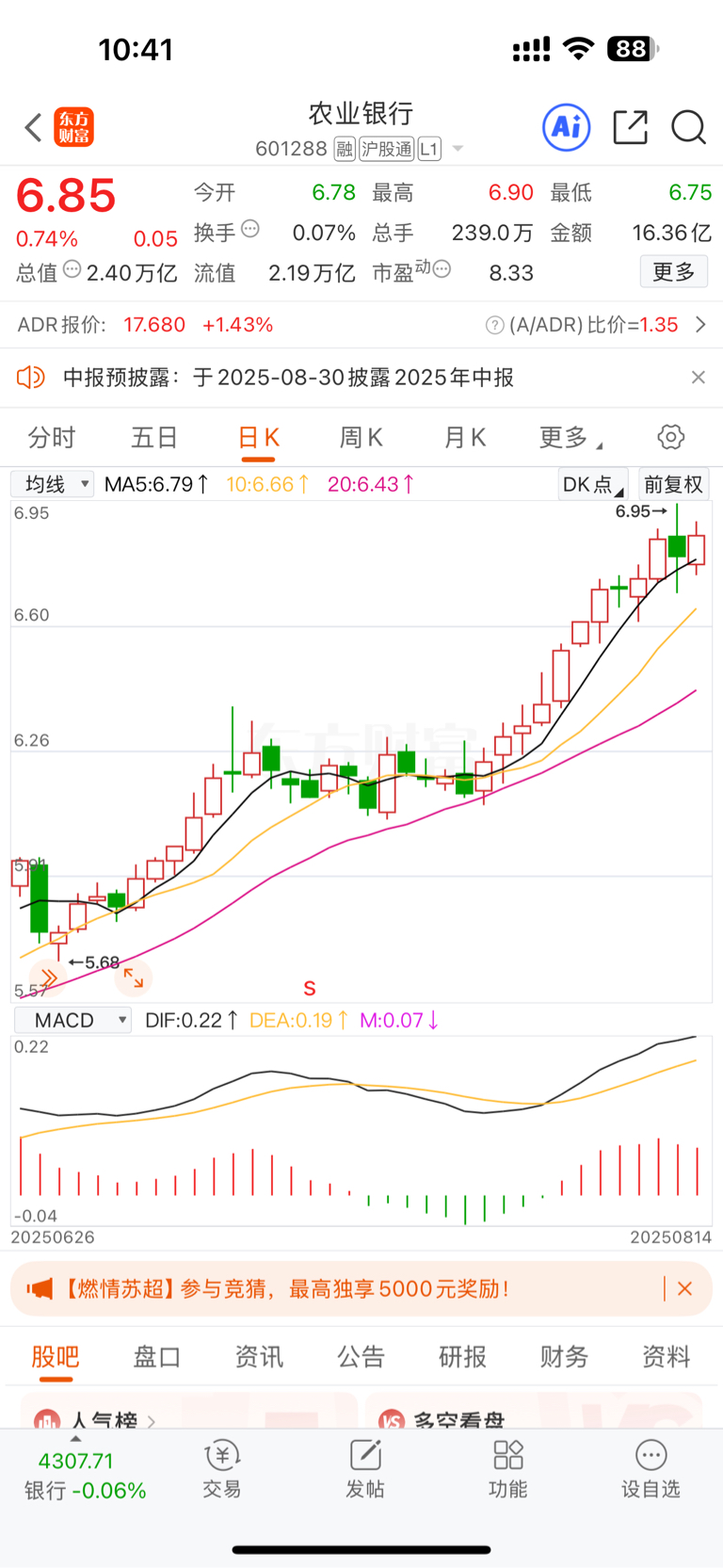Tap the L1 level badge
723x1568 pixels.
point(429,149)
